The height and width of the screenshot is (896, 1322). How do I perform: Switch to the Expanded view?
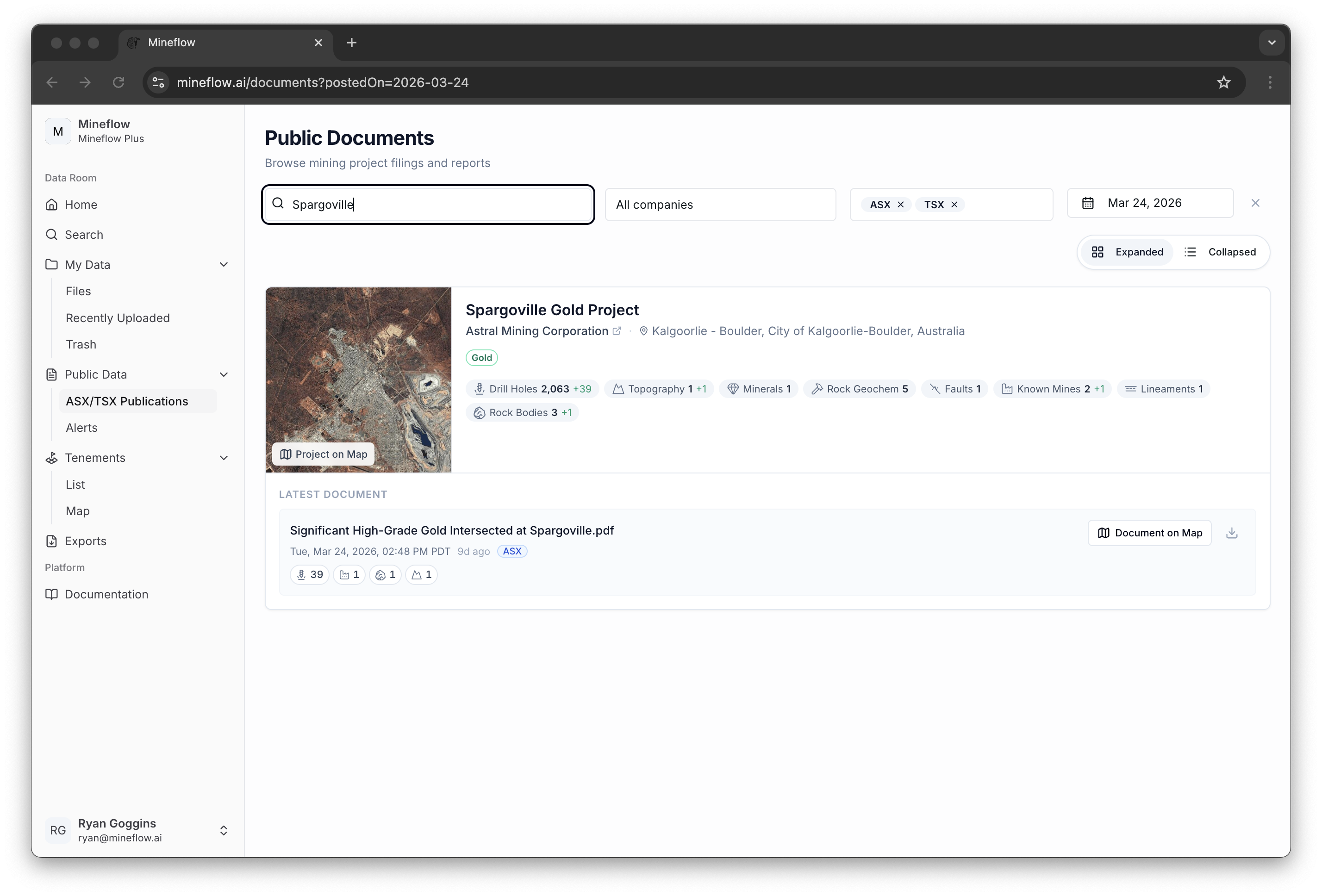point(1128,252)
